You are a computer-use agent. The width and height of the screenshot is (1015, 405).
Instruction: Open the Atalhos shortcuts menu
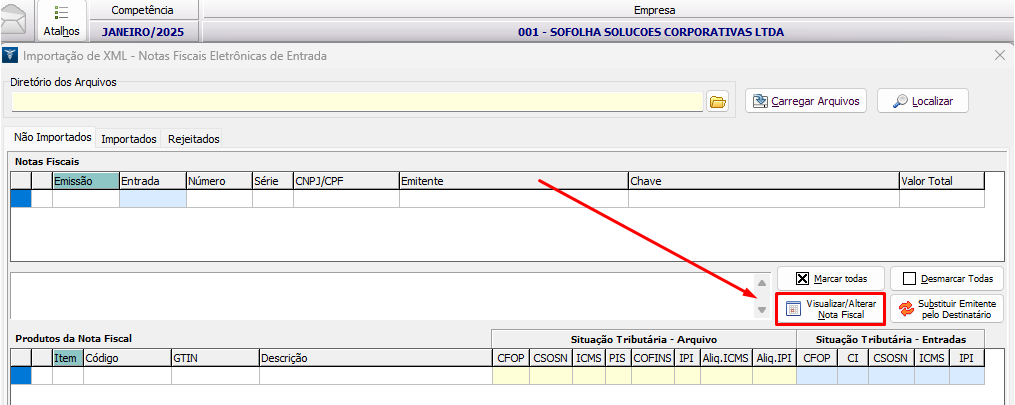[x=62, y=21]
